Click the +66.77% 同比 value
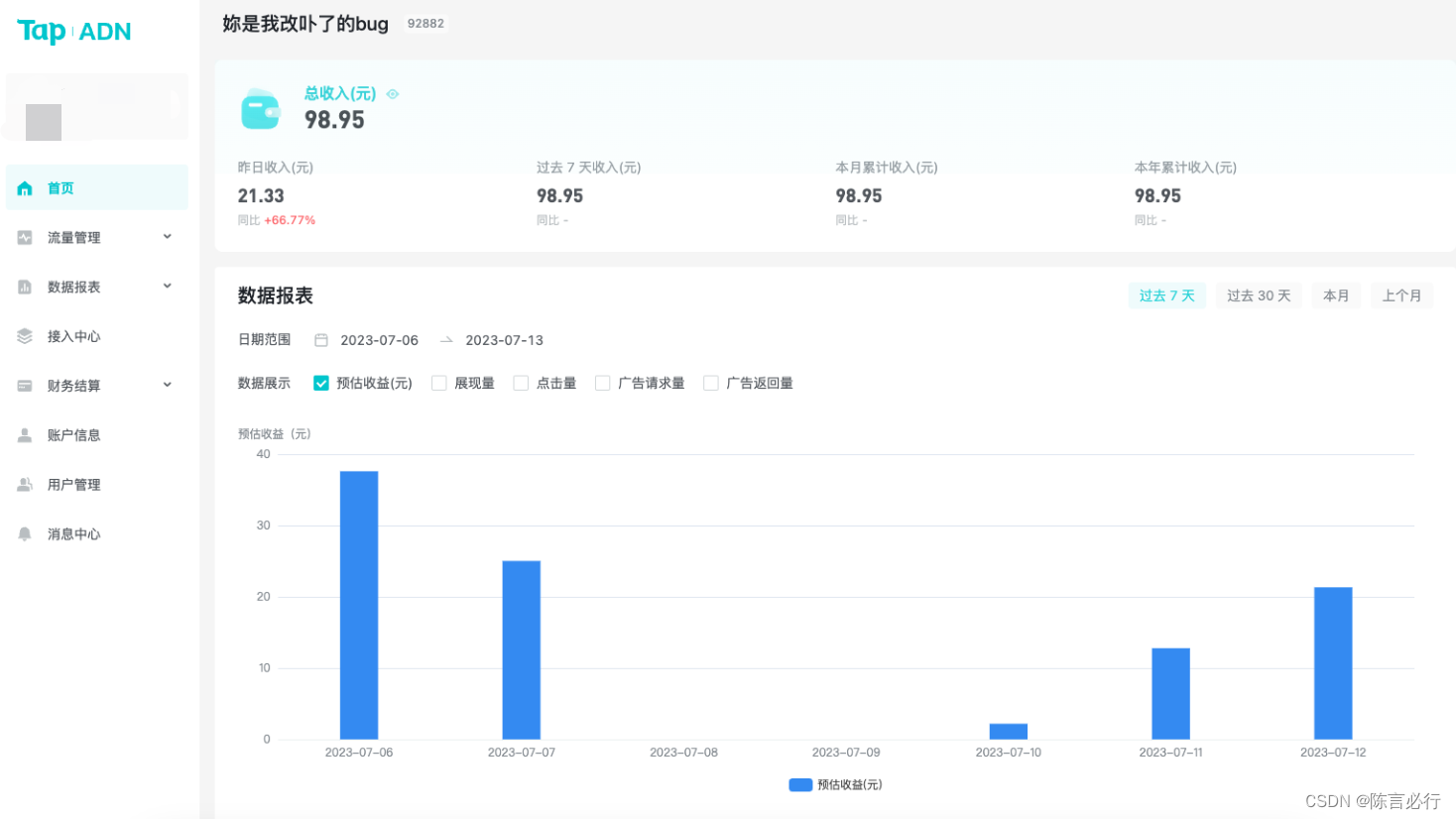 290,220
